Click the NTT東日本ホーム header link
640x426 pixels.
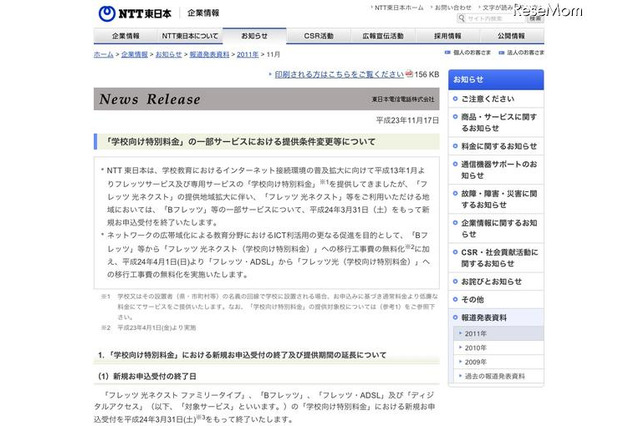[x=398, y=7]
